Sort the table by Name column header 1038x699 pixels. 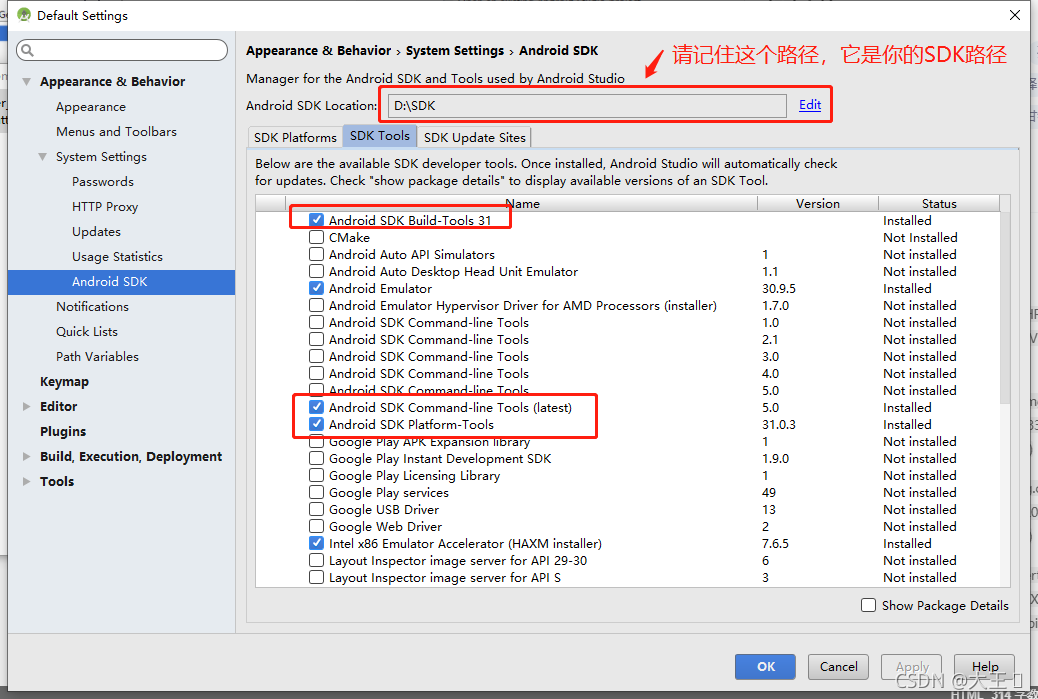[522, 203]
